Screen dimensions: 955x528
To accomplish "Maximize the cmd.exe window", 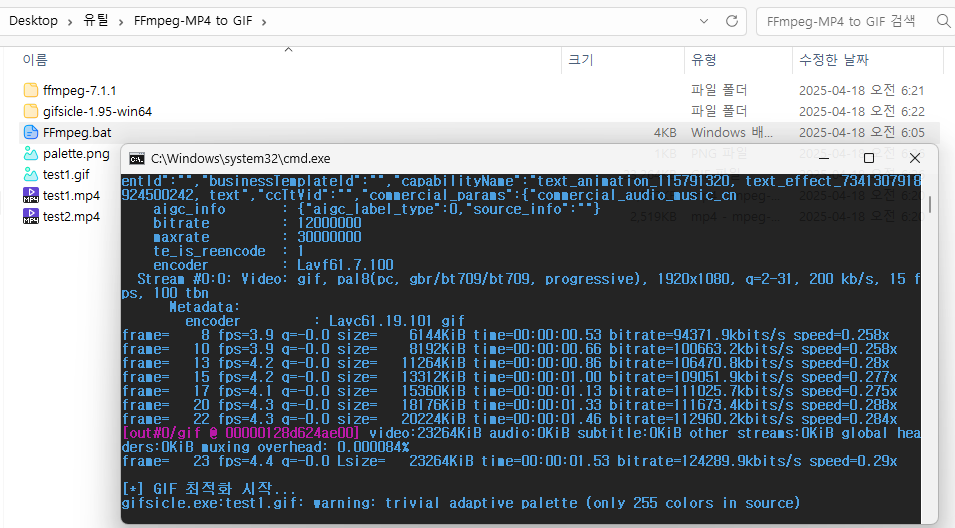I will pos(869,158).
